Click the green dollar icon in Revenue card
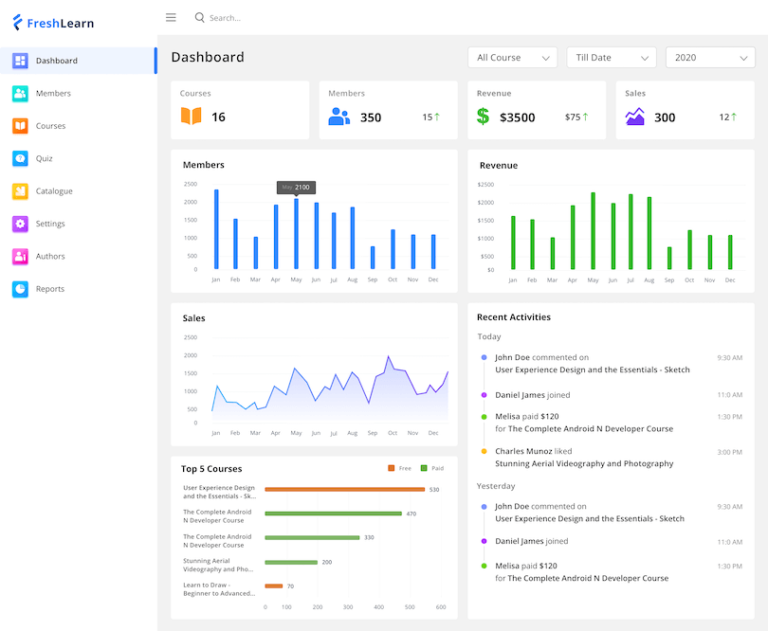Viewport: 768px width, 631px height. [x=483, y=116]
